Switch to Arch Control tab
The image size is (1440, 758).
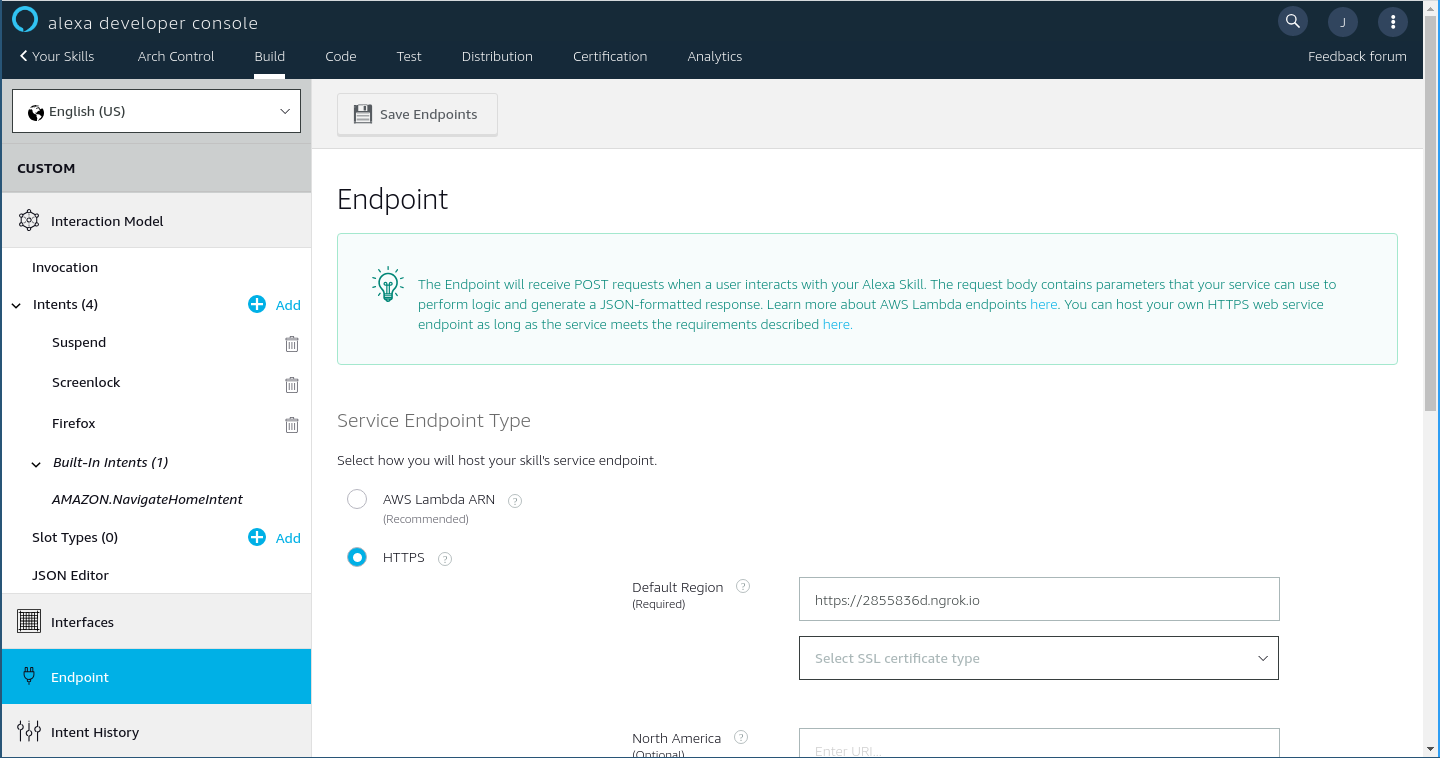coord(176,56)
